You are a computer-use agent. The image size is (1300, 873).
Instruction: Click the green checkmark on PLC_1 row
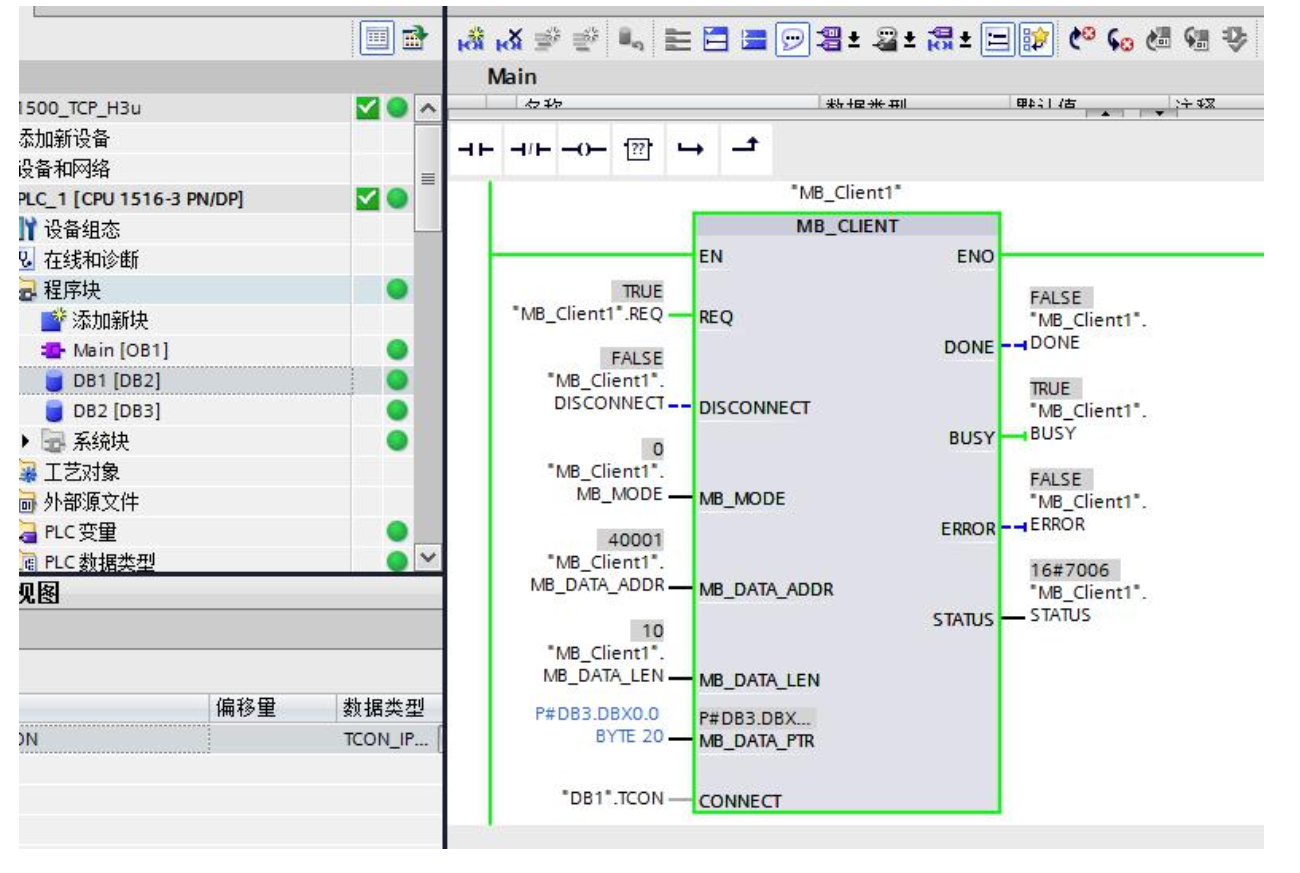(368, 199)
